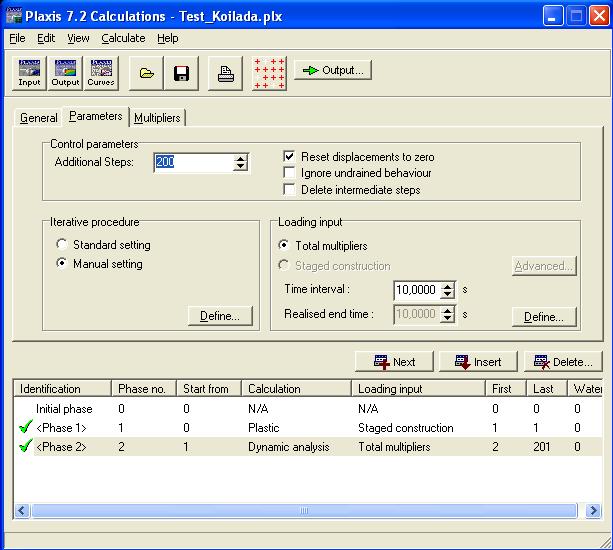Click the Staged construction cell in Phase 1
Image resolution: width=613 pixels, height=550 pixels.
405,428
